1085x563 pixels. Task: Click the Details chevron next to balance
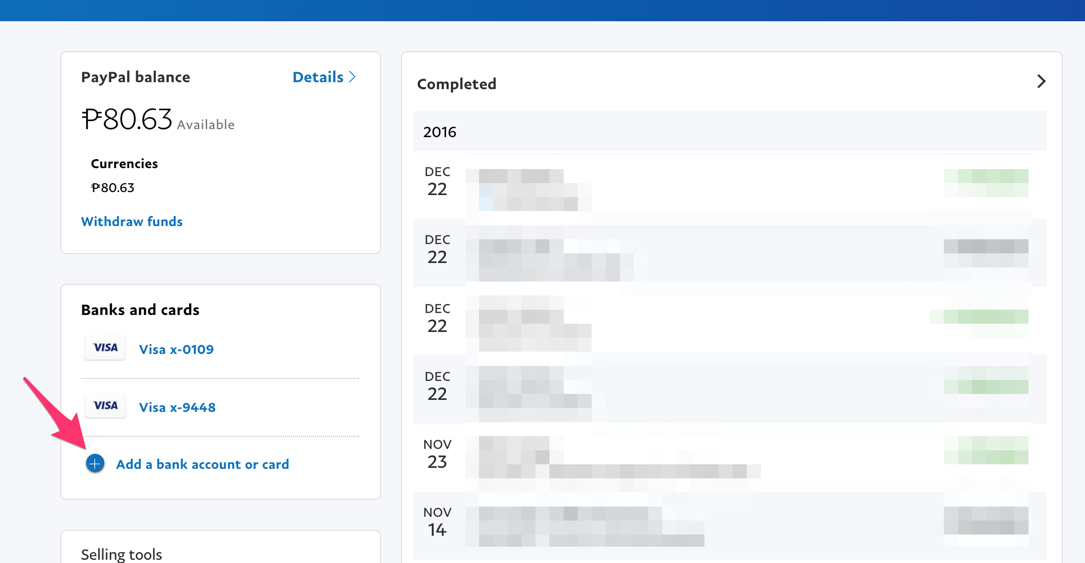click(x=353, y=77)
